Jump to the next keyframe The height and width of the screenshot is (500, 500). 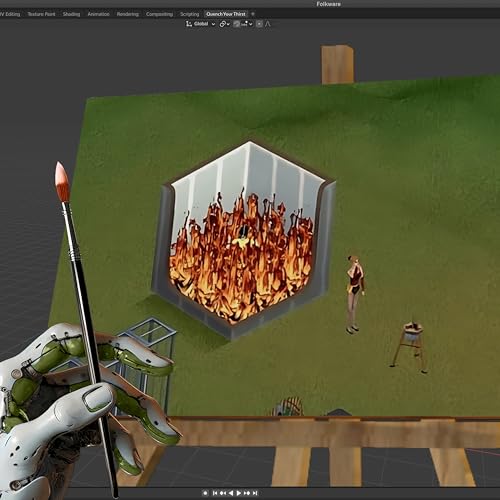pyautogui.click(x=247, y=493)
